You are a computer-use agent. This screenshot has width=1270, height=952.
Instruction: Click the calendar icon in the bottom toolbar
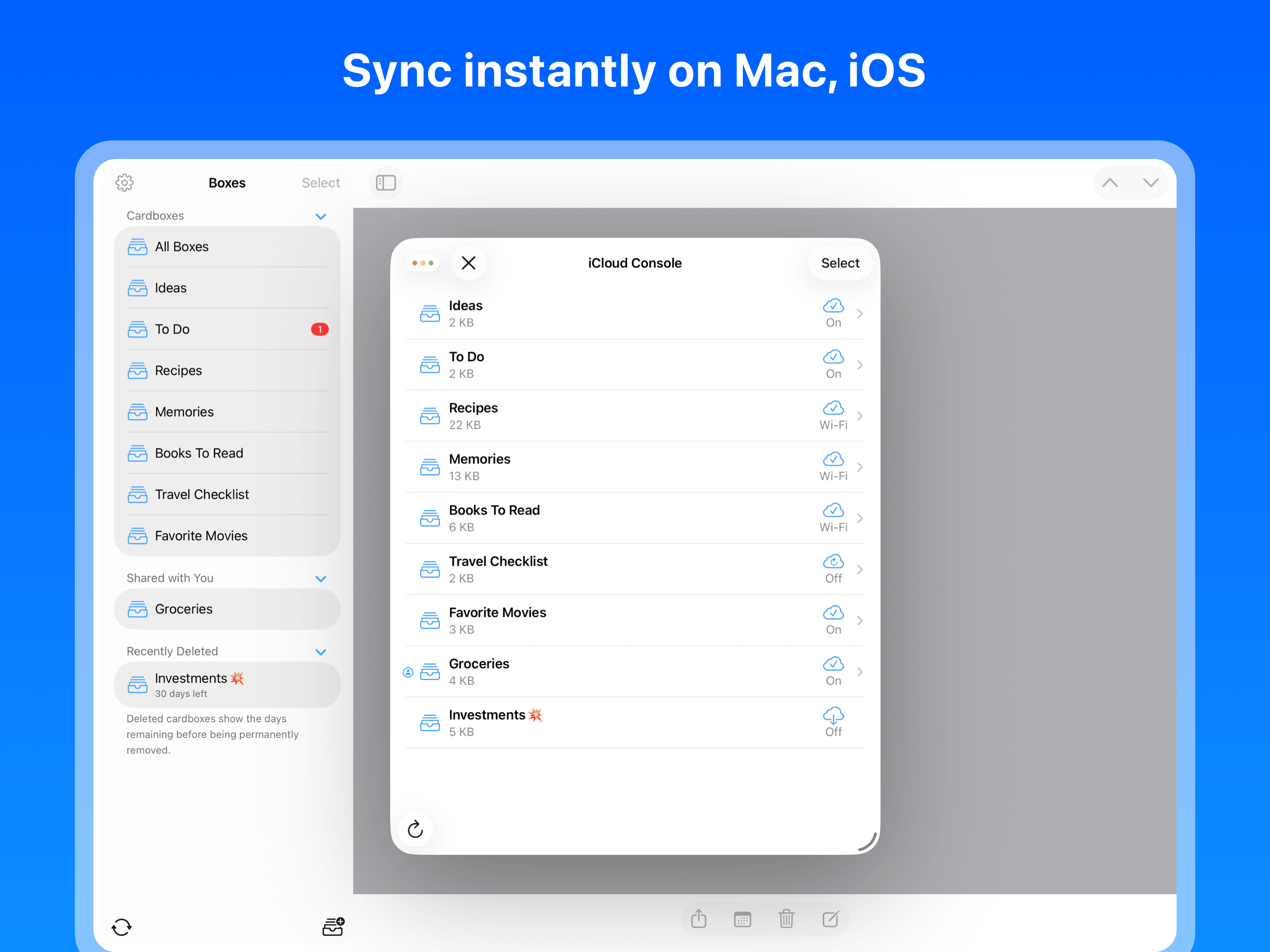pyautogui.click(x=742, y=919)
